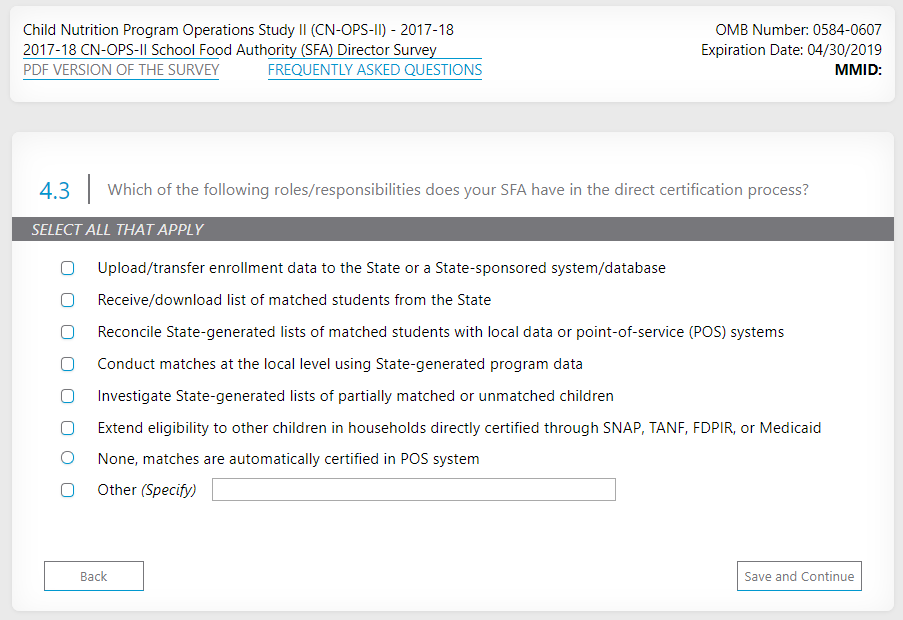
Task: Click 'None, matches are automatically certified' label
Action: (288, 459)
